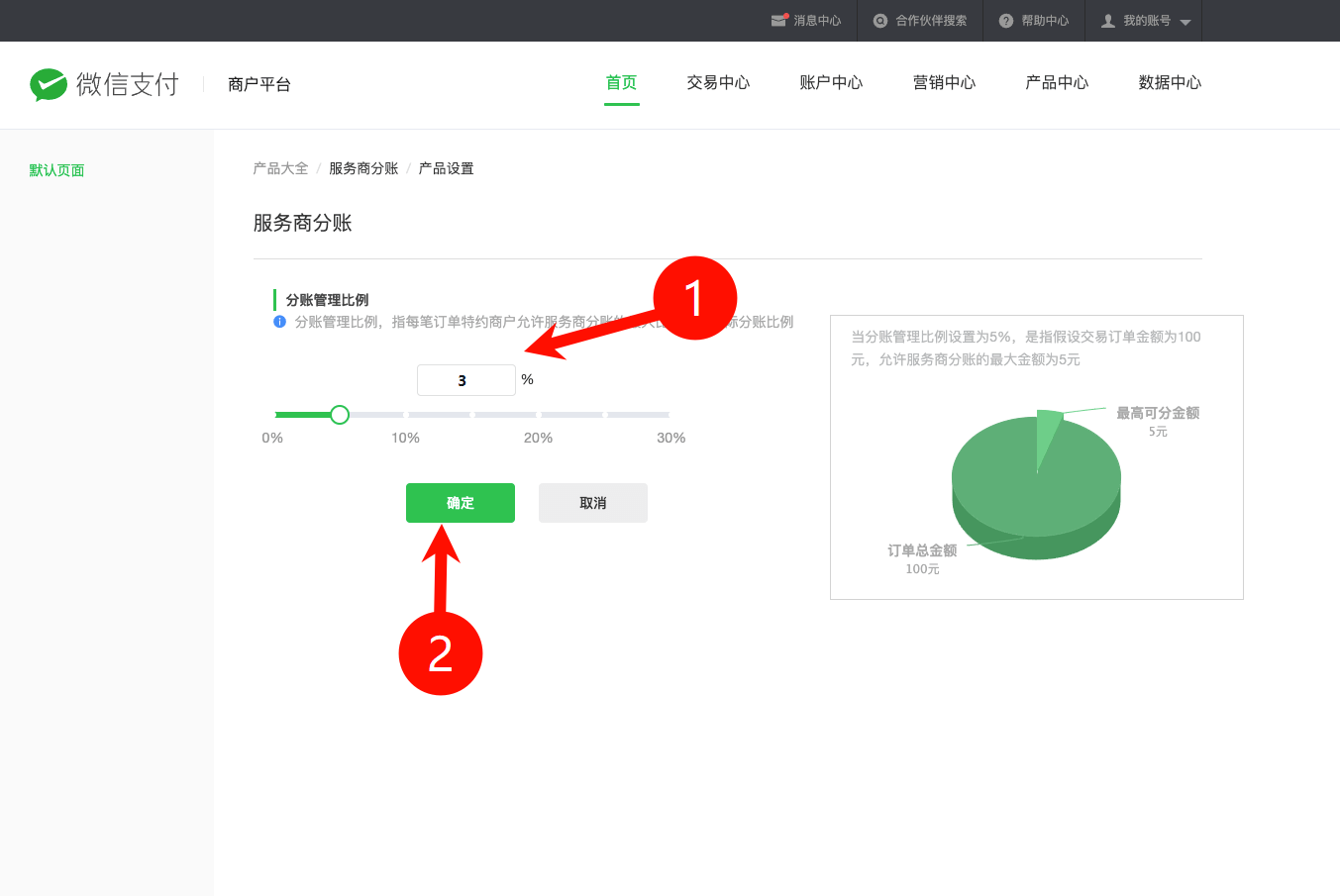Screen dimensions: 1340x896
Task: Open the 营销中心 tab
Action: tap(944, 83)
